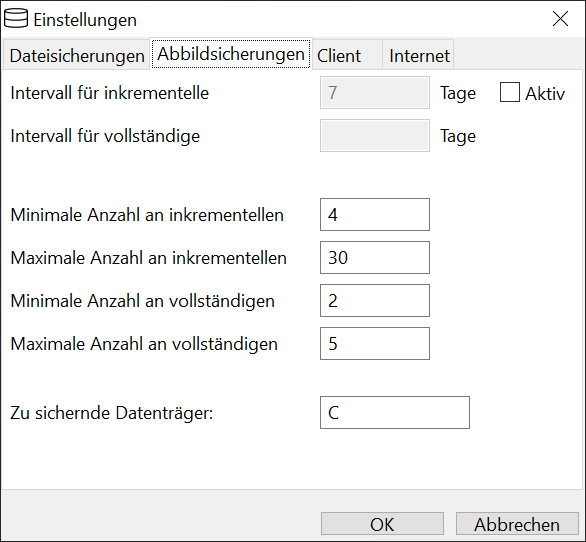Edit the Zu sichernde Datenträger field
Viewport: 586px width, 542px height.
click(395, 413)
